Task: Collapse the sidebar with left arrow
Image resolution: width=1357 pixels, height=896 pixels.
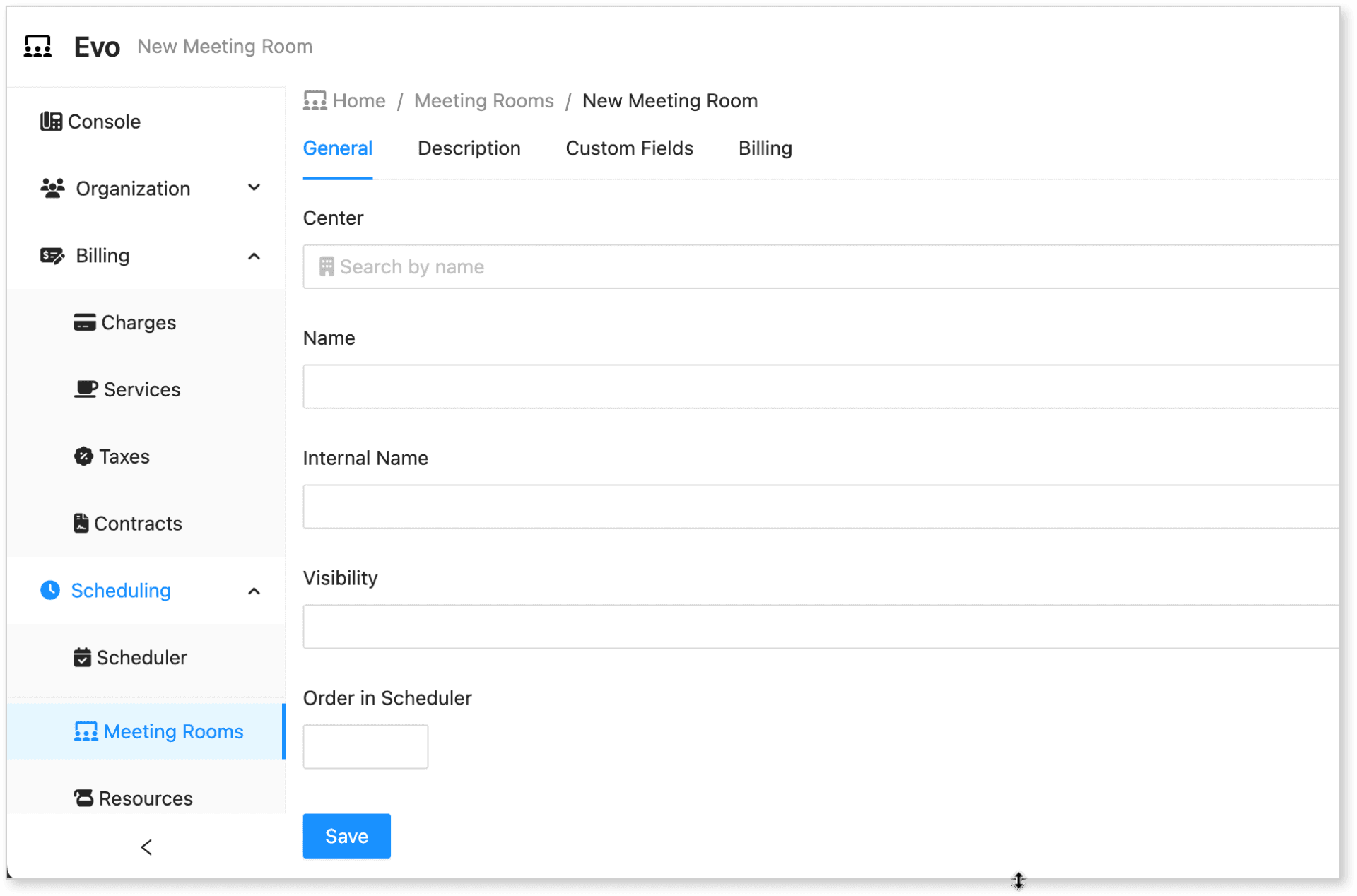Action: [146, 847]
